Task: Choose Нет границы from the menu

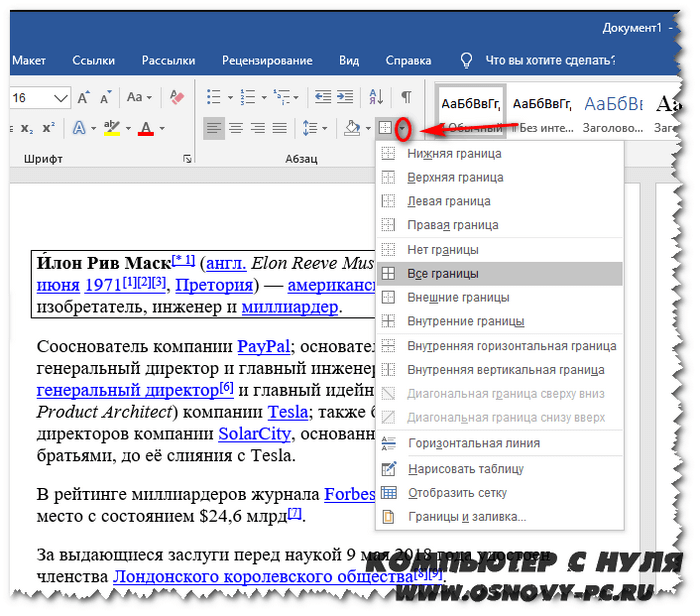Action: [x=500, y=250]
